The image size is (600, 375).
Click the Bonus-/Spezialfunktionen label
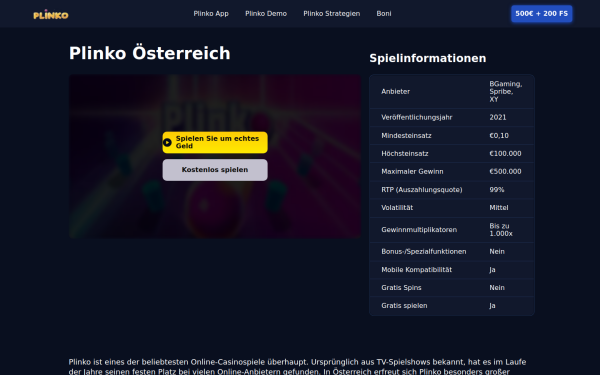pos(424,251)
